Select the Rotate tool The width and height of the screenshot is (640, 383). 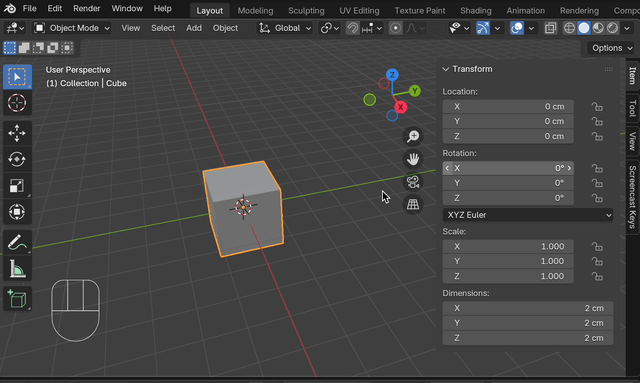coord(17,159)
